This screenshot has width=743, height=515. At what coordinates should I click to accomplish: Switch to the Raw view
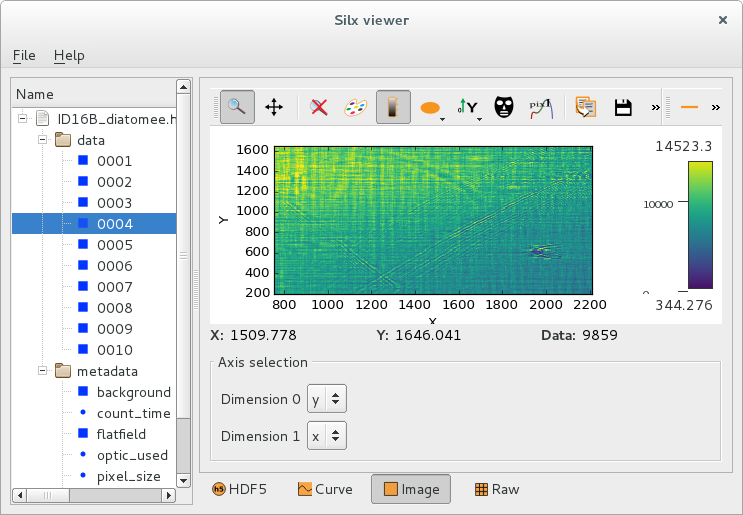(496, 489)
